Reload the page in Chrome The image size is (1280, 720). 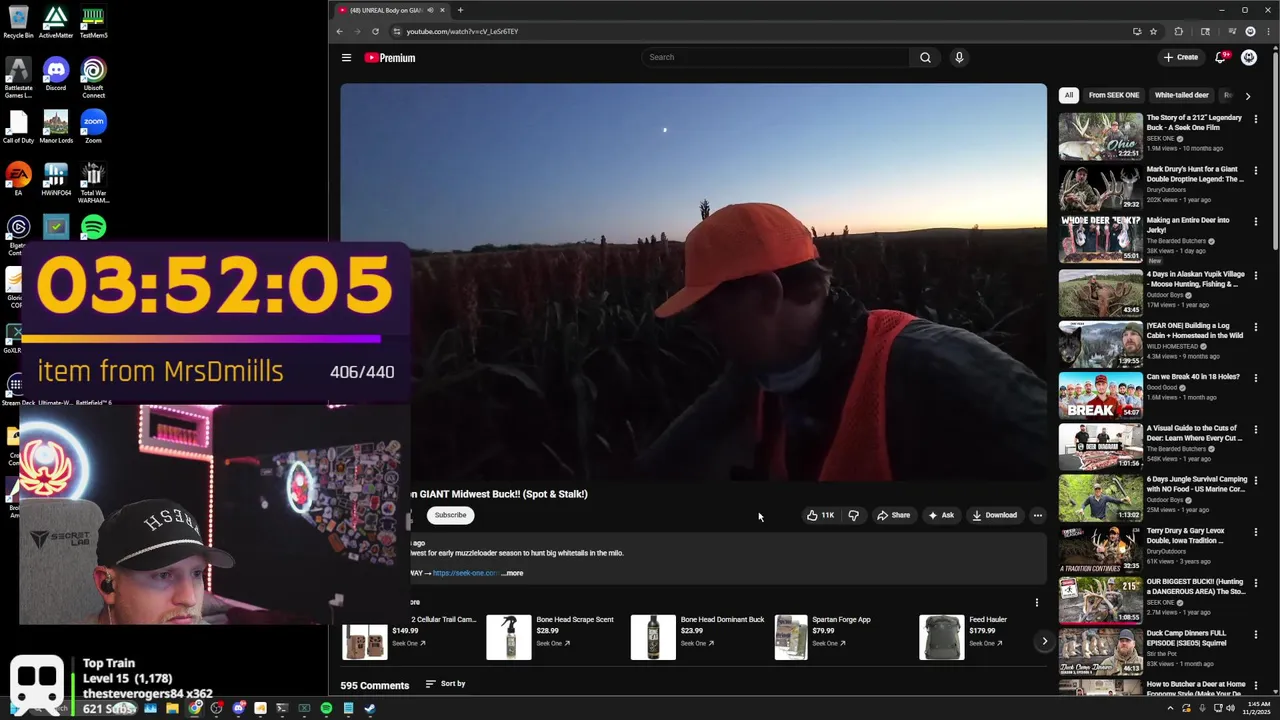tap(375, 31)
